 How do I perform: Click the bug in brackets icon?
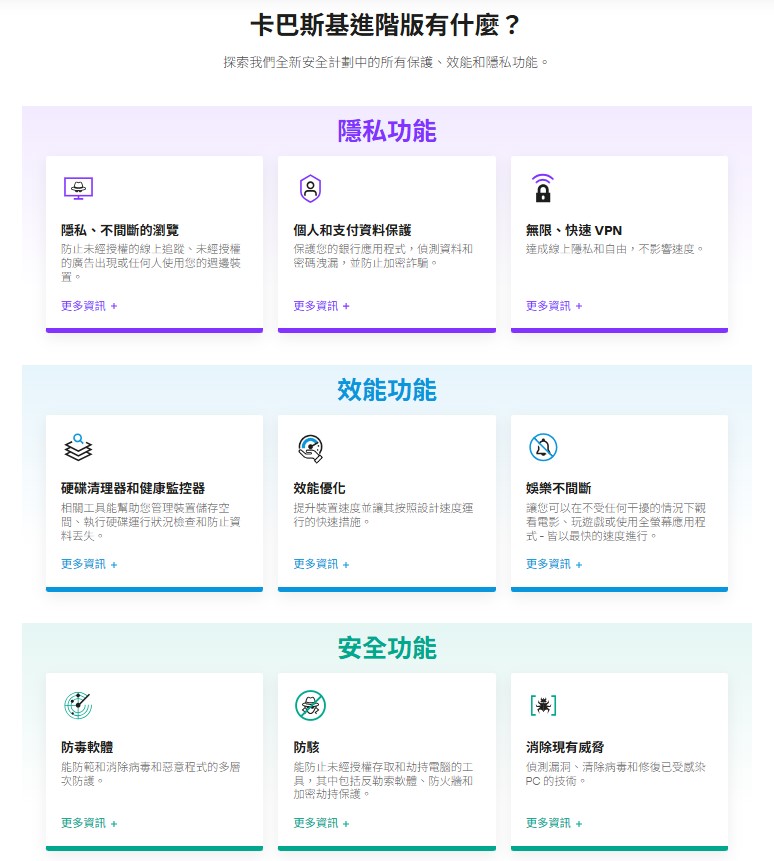coord(543,706)
